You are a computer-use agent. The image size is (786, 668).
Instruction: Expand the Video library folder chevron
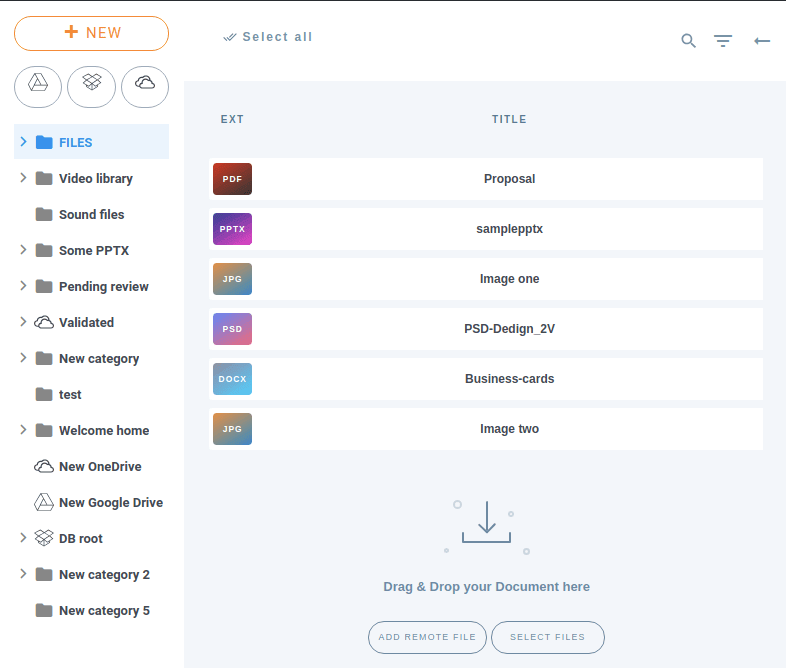[23, 178]
